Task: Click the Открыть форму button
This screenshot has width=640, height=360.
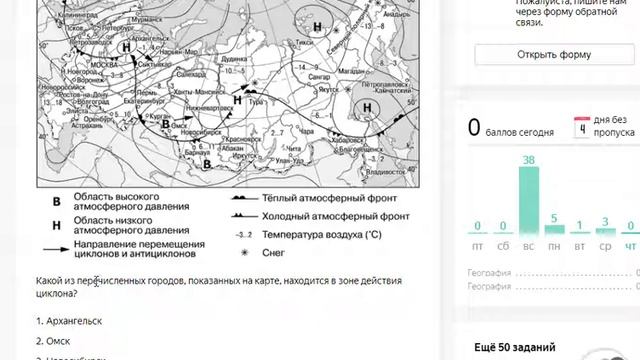Action: [x=554, y=54]
